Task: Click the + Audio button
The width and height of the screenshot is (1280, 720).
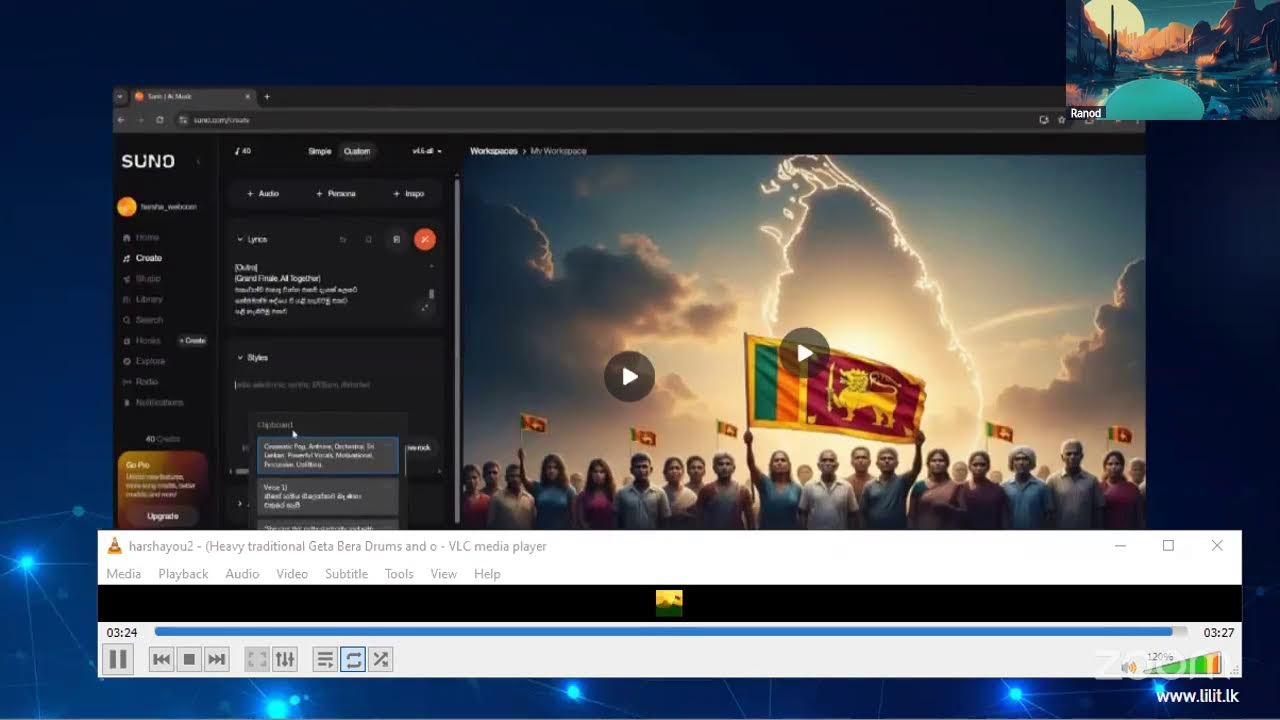Action: [263, 193]
